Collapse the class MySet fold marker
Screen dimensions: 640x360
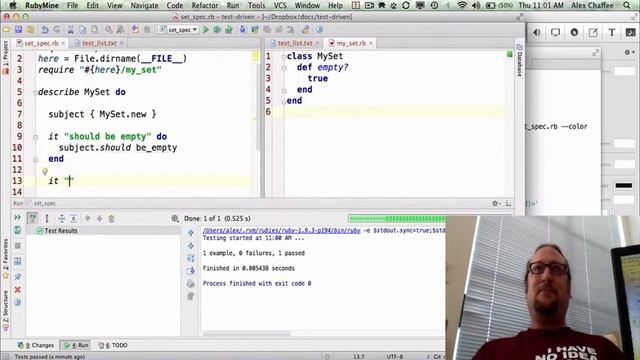pyautogui.click(x=284, y=57)
